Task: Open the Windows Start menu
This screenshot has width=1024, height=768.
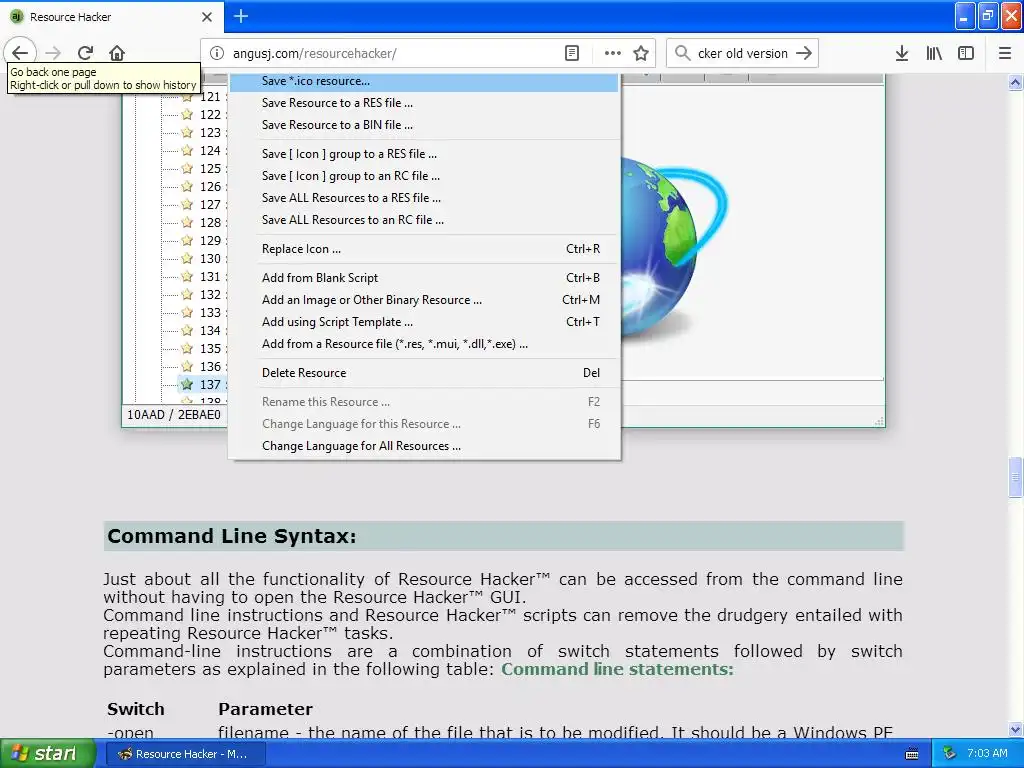Action: [48, 754]
